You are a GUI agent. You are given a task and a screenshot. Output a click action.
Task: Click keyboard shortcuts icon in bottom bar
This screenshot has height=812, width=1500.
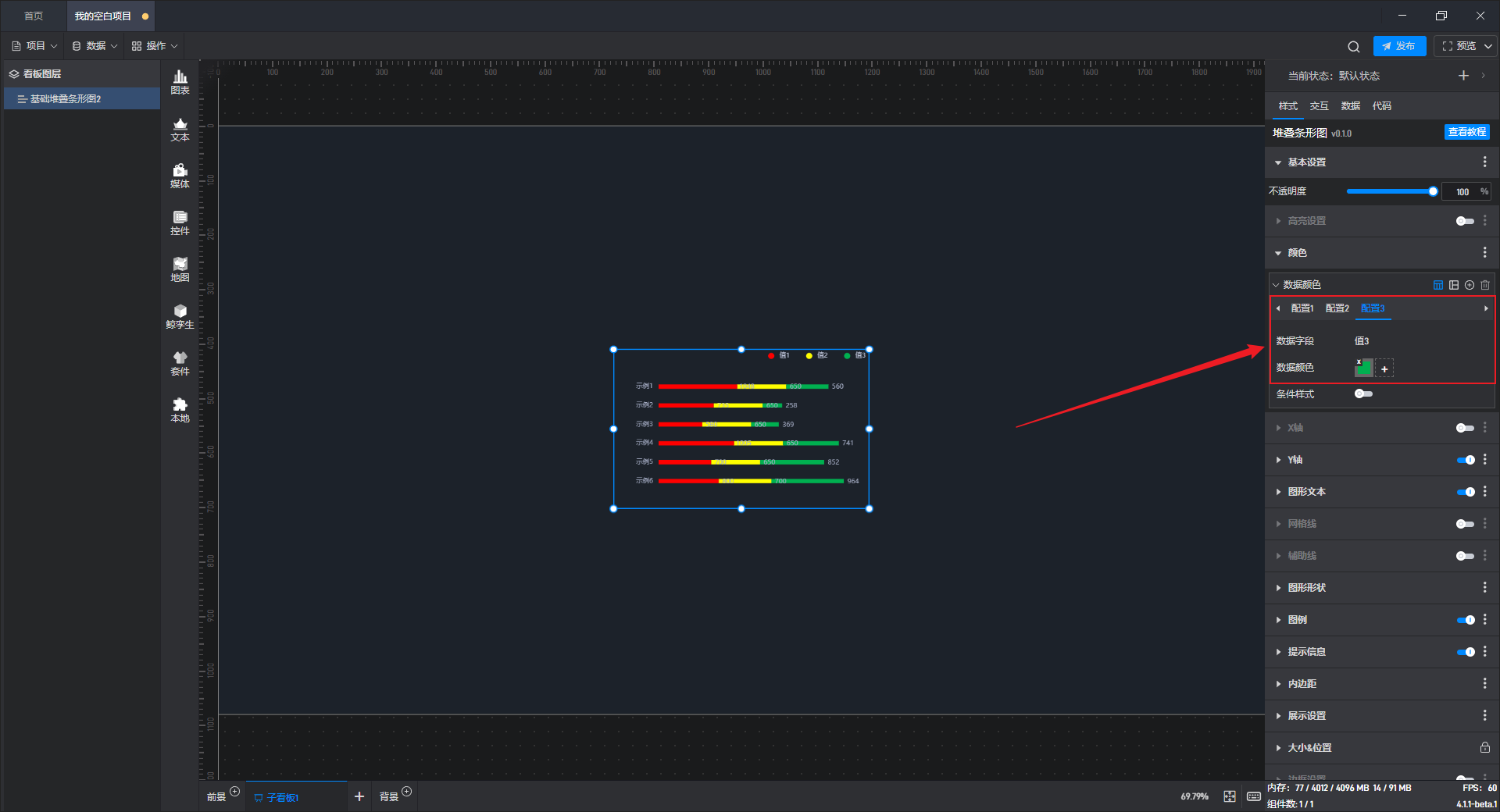[1253, 796]
